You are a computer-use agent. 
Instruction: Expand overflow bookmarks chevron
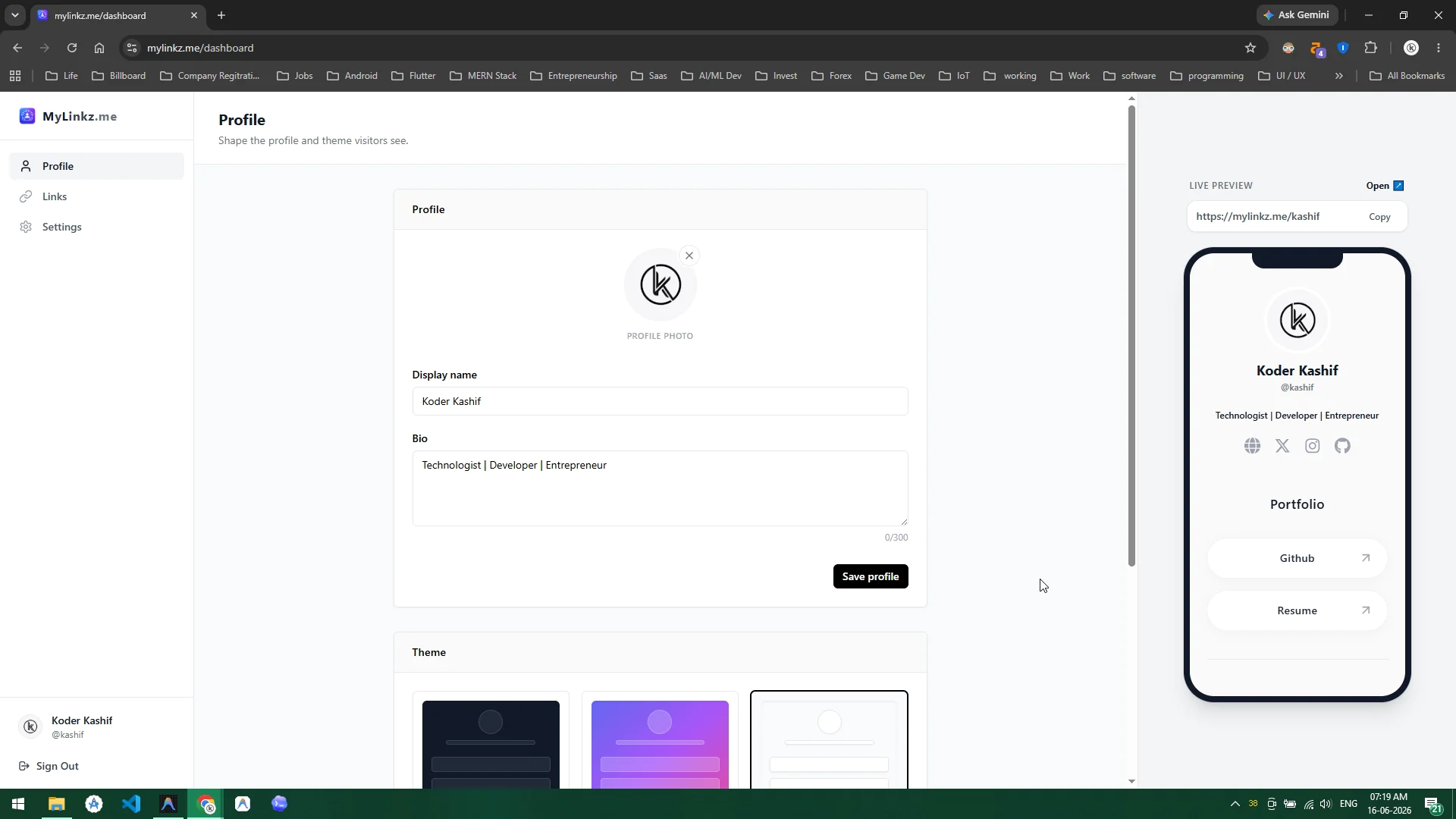[x=1339, y=76]
